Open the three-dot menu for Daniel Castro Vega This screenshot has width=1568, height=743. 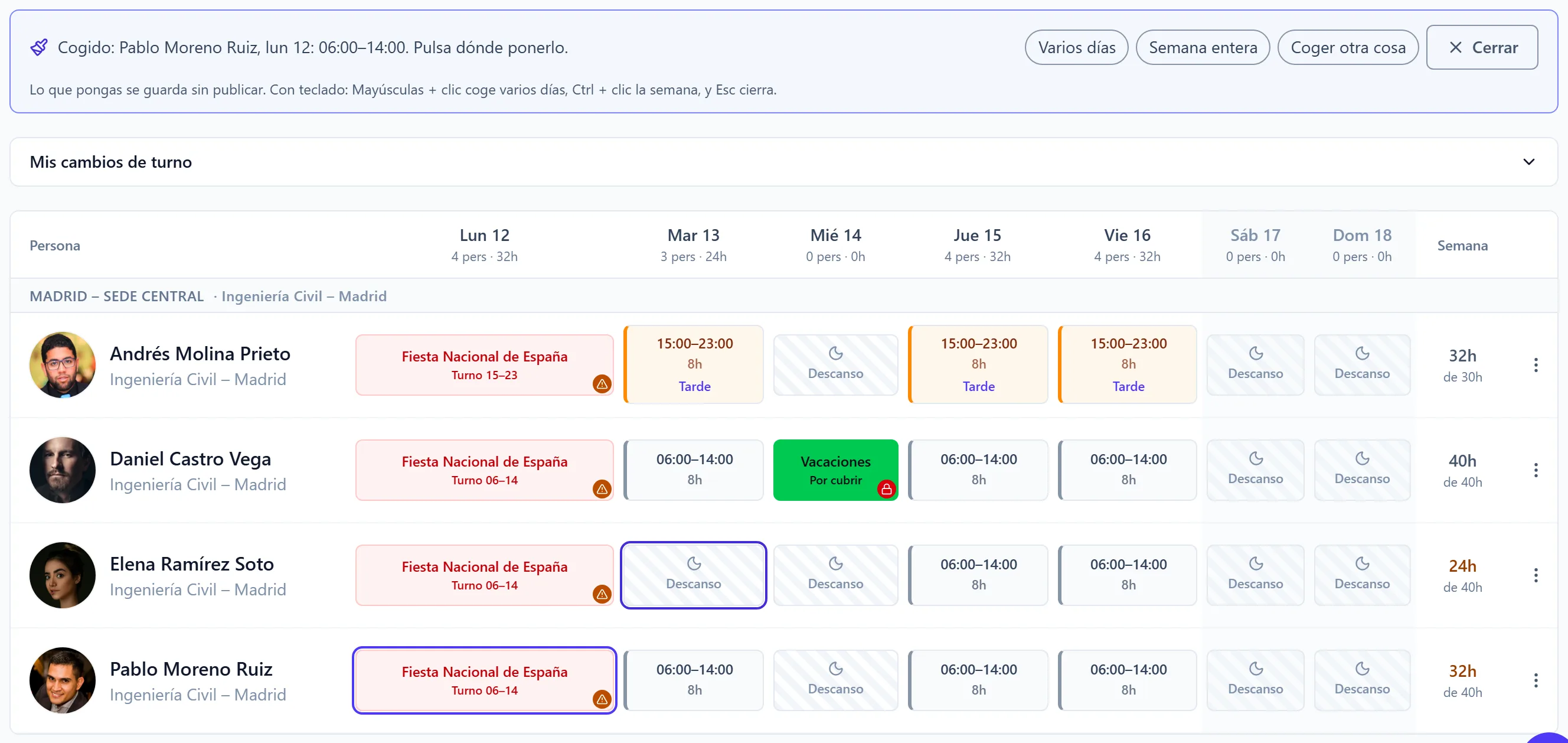[1535, 470]
